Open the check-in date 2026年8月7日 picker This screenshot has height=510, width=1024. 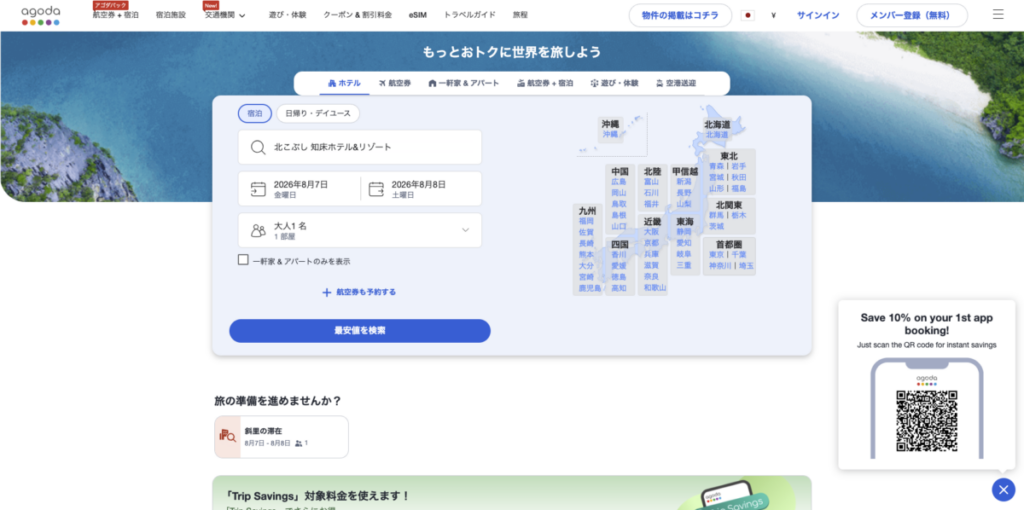[x=299, y=189]
